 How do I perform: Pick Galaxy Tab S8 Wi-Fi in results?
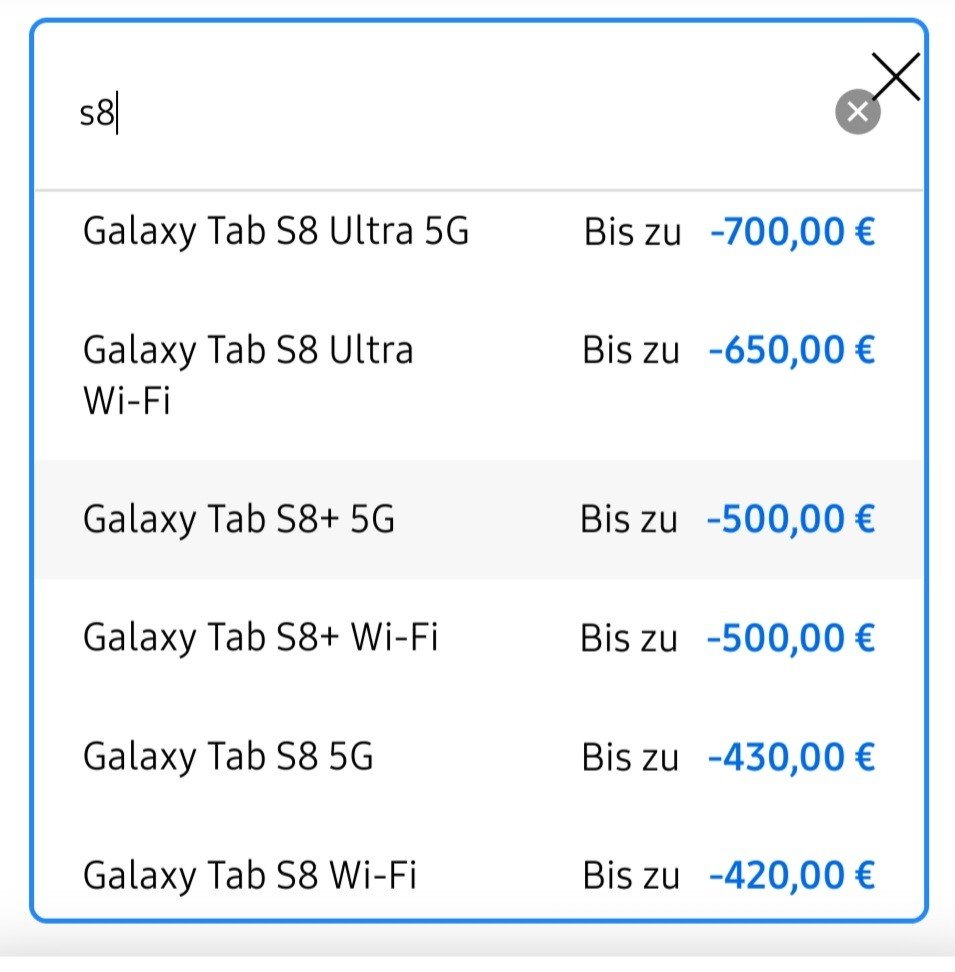pos(250,876)
